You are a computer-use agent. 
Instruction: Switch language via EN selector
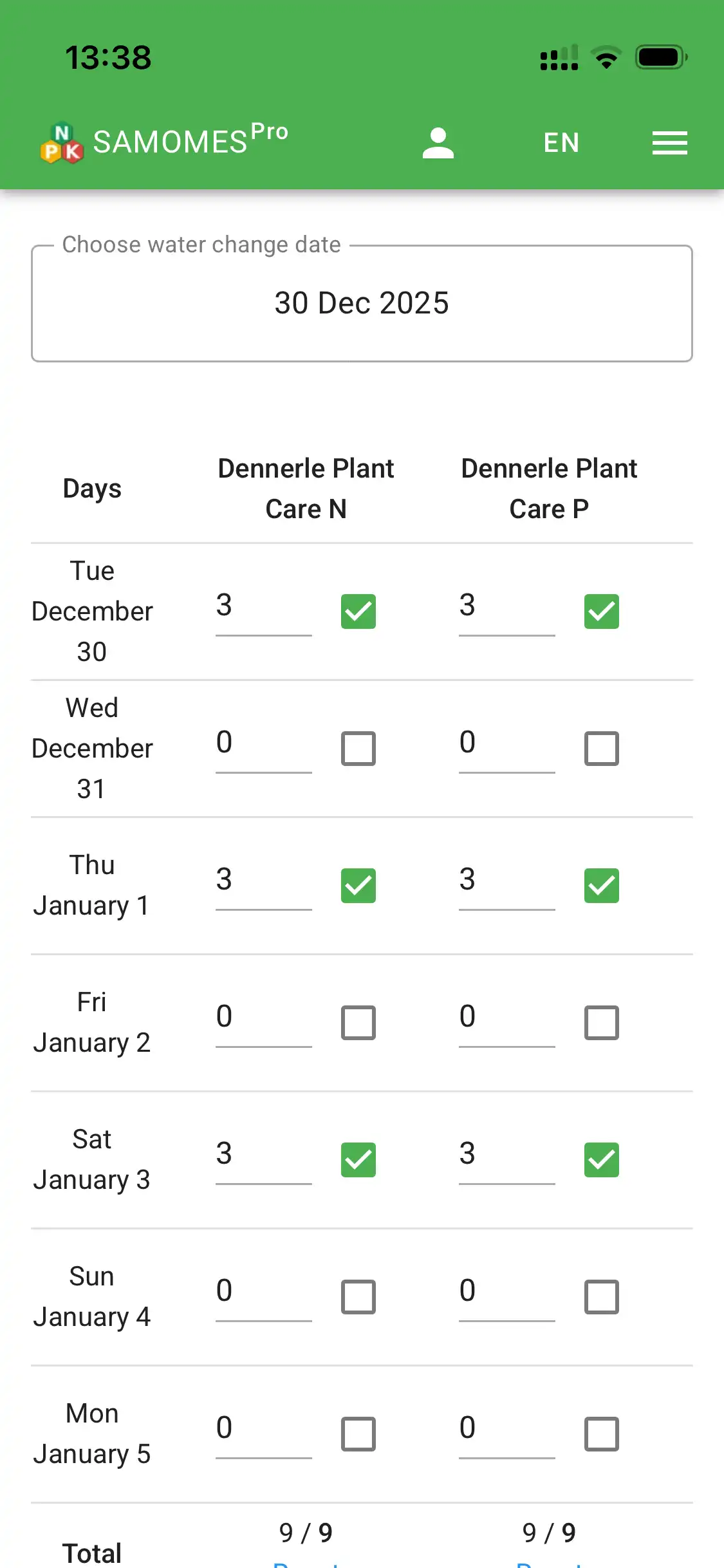pyautogui.click(x=561, y=143)
